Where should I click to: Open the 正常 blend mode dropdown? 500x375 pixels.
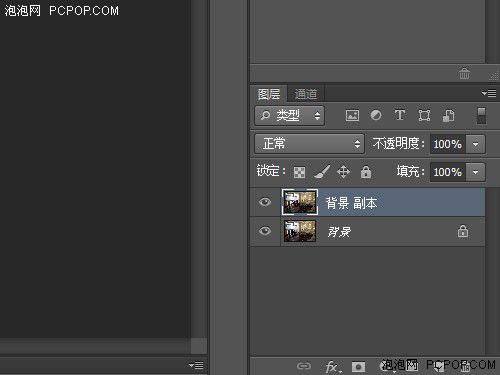tap(309, 144)
